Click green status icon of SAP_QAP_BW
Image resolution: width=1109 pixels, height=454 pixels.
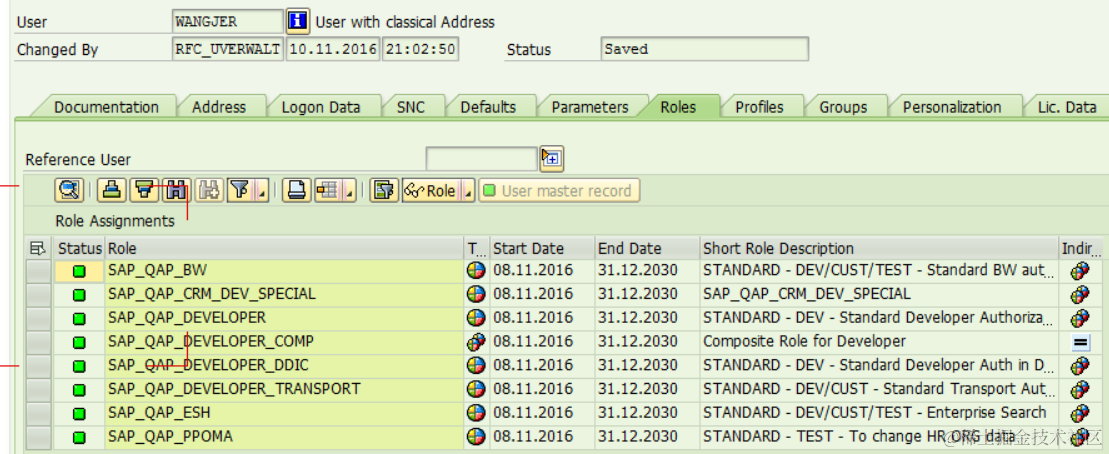[79, 272]
